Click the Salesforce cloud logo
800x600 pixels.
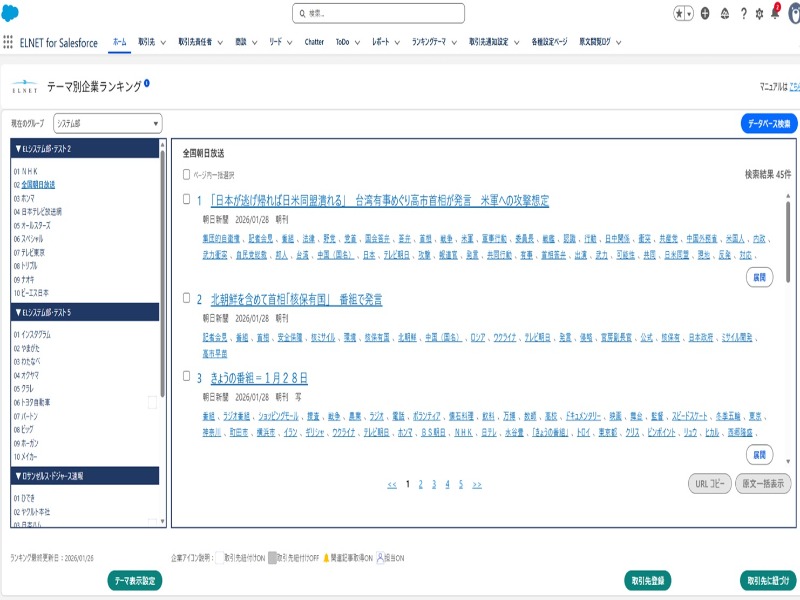pos(10,13)
